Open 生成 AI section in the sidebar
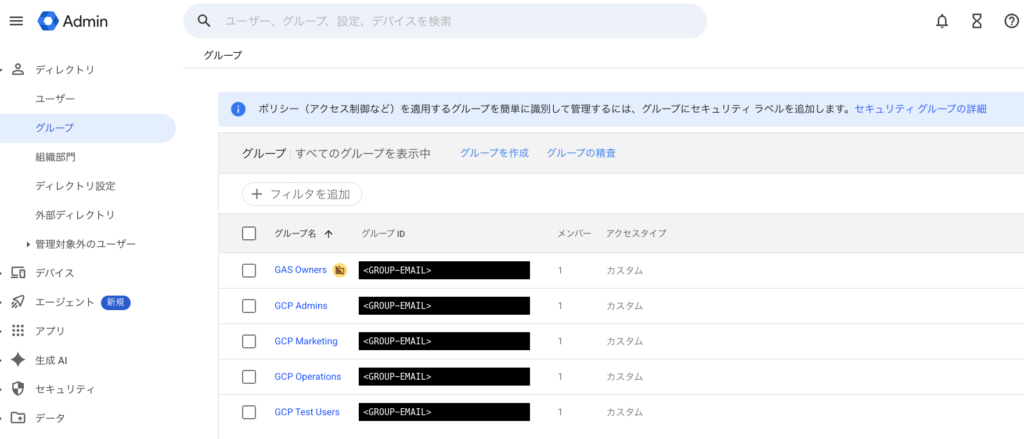 [51, 360]
